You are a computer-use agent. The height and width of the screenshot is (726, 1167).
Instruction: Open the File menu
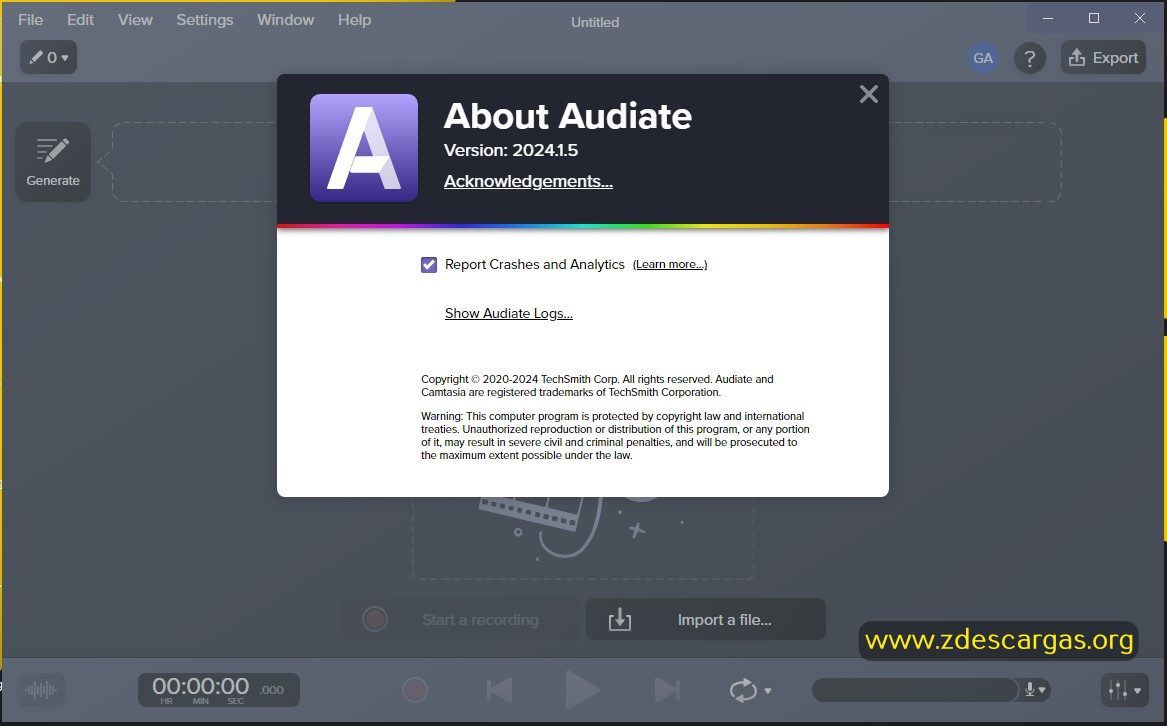click(x=31, y=20)
